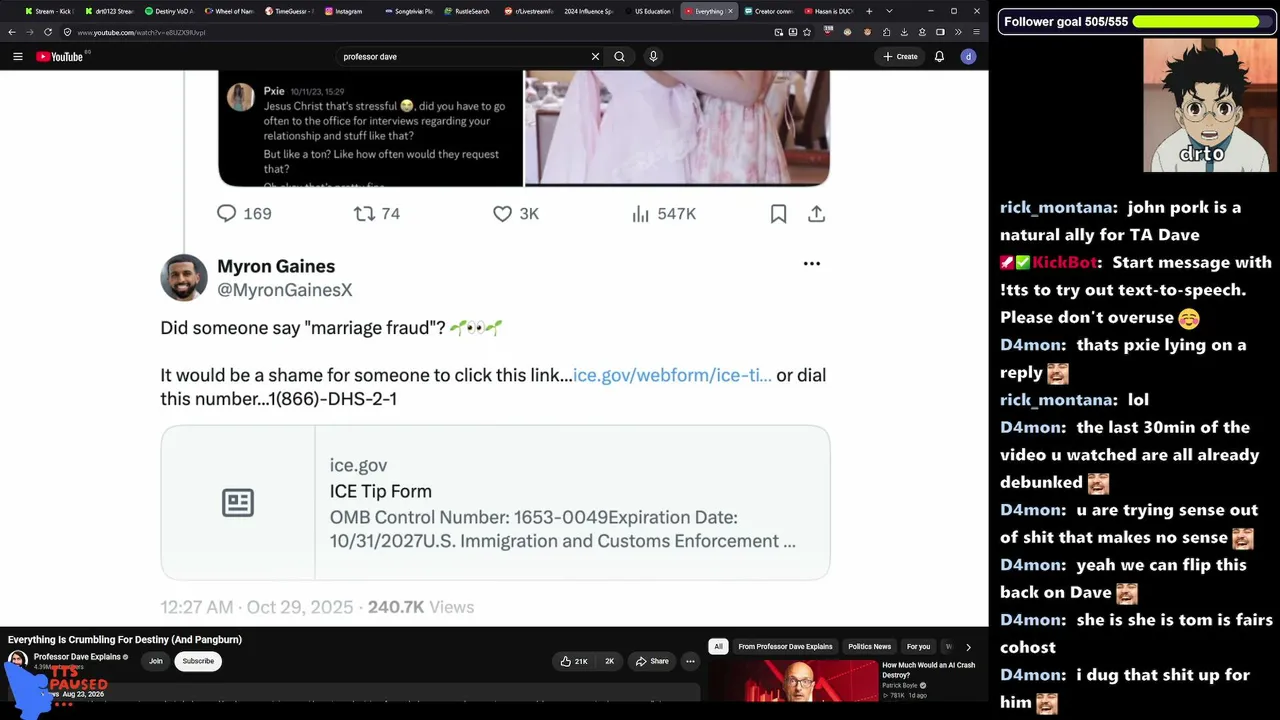The height and width of the screenshot is (720, 1280).
Task: Click the heart icon showing 3K
Action: pyautogui.click(x=503, y=213)
